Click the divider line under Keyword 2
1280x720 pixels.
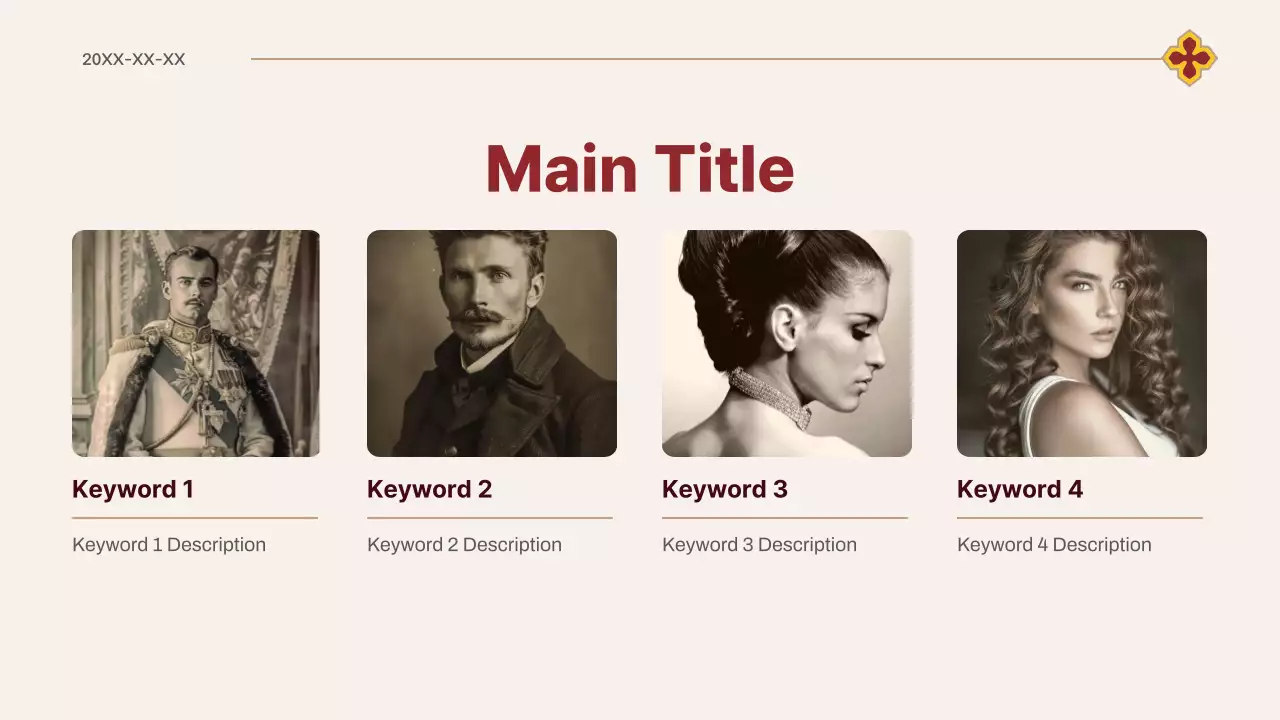(490, 518)
